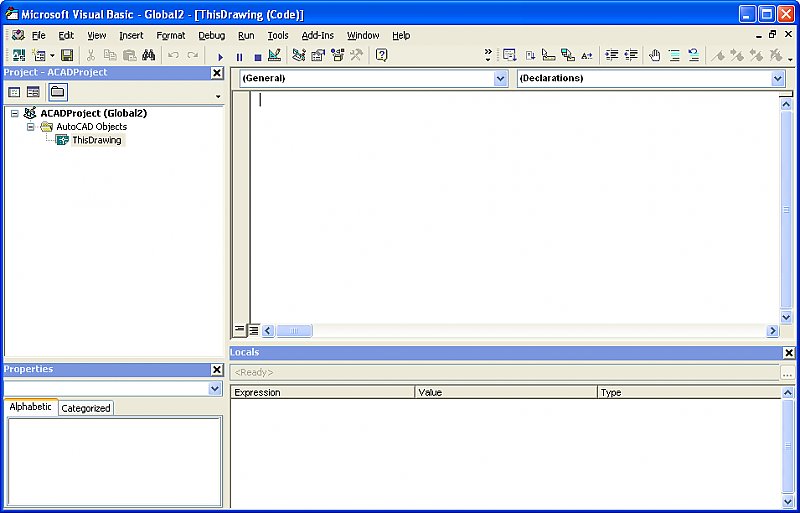This screenshot has width=800, height=513.
Task: Open Find with the binoculars icon
Action: pyautogui.click(x=148, y=55)
